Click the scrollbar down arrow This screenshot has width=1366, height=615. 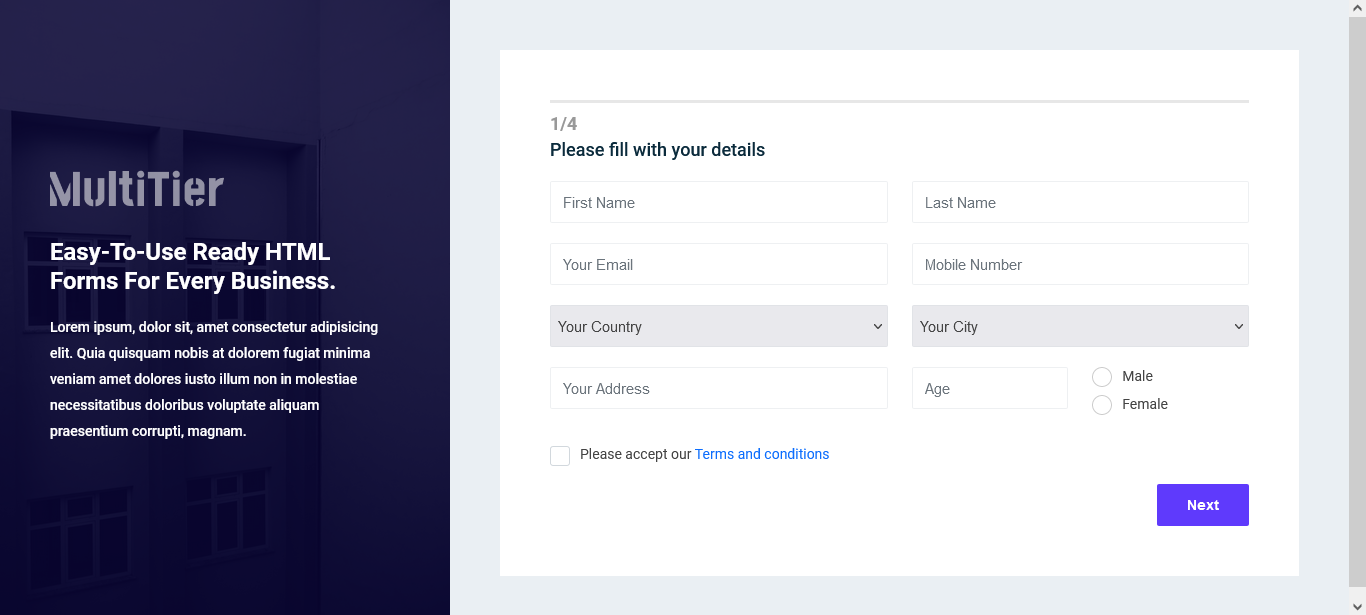(1358, 607)
